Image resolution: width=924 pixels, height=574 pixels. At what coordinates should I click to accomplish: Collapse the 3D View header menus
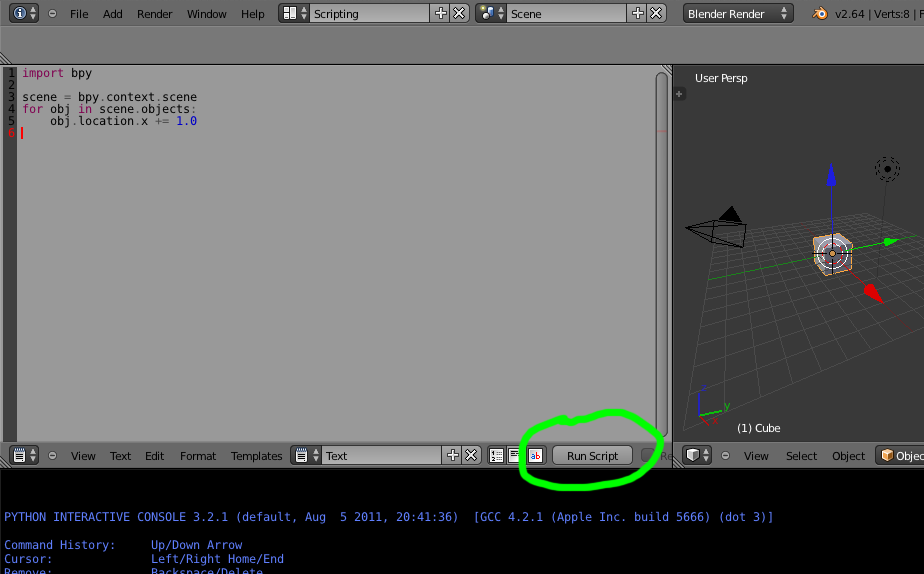coord(725,456)
